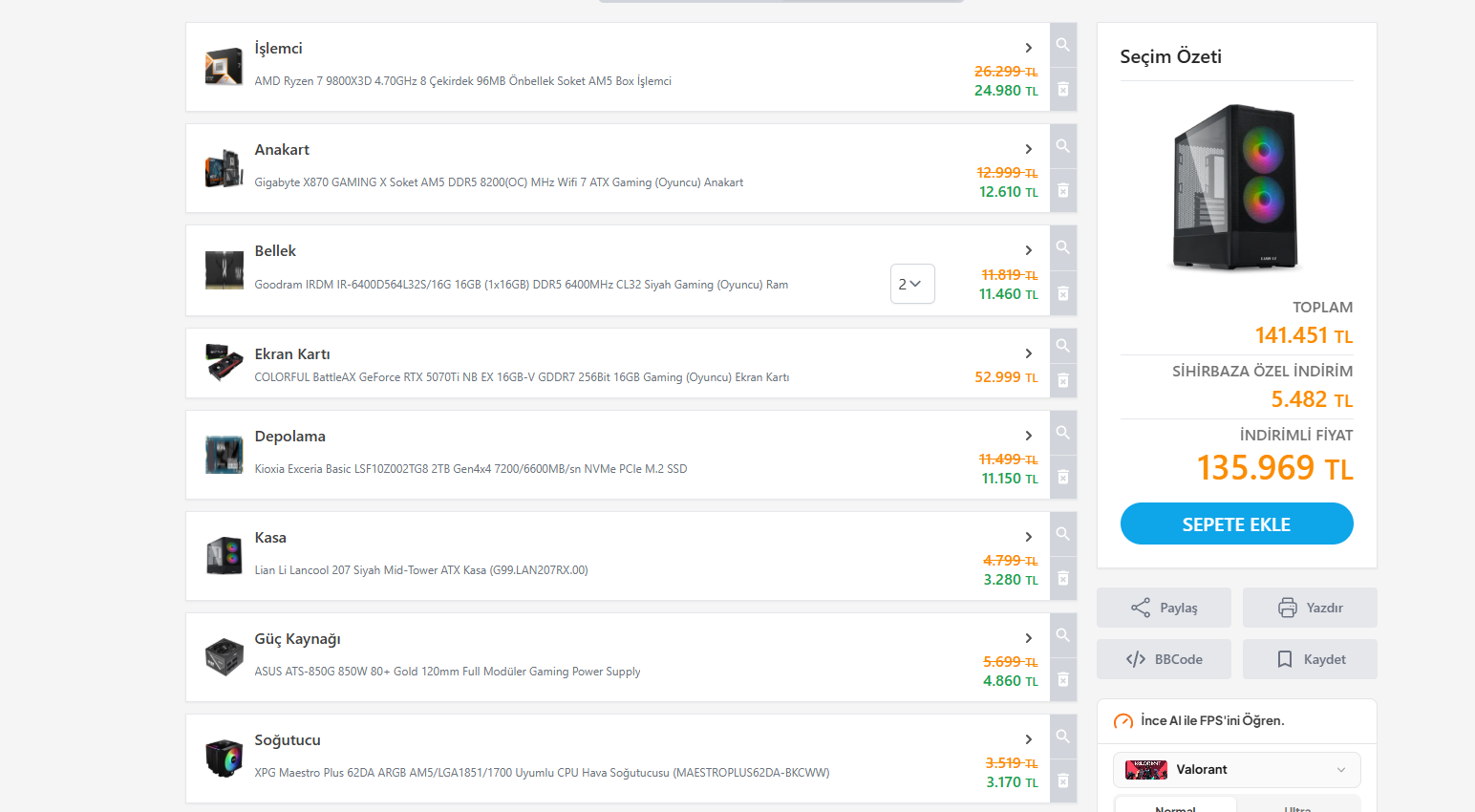Viewport: 1475px width, 812px height.
Task: Click the Depolama row search icon
Action: point(1063,433)
